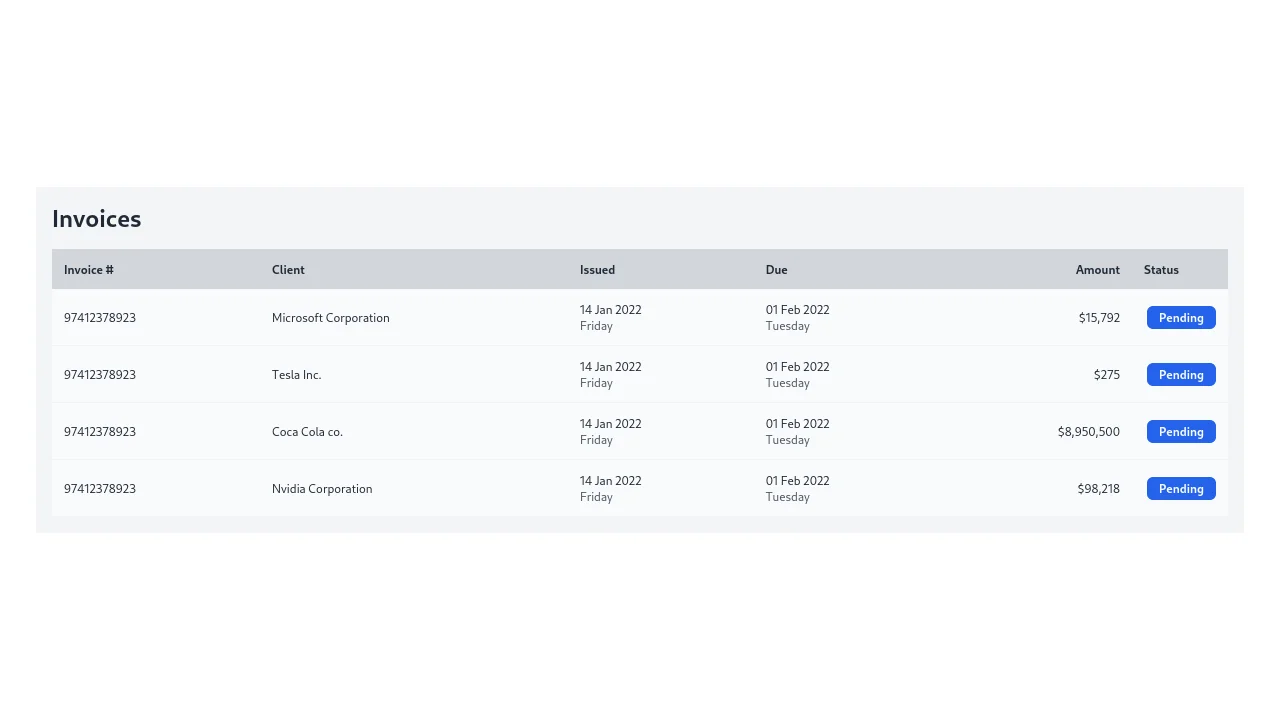Choose the Nvidia Corporation client cell

(x=322, y=489)
